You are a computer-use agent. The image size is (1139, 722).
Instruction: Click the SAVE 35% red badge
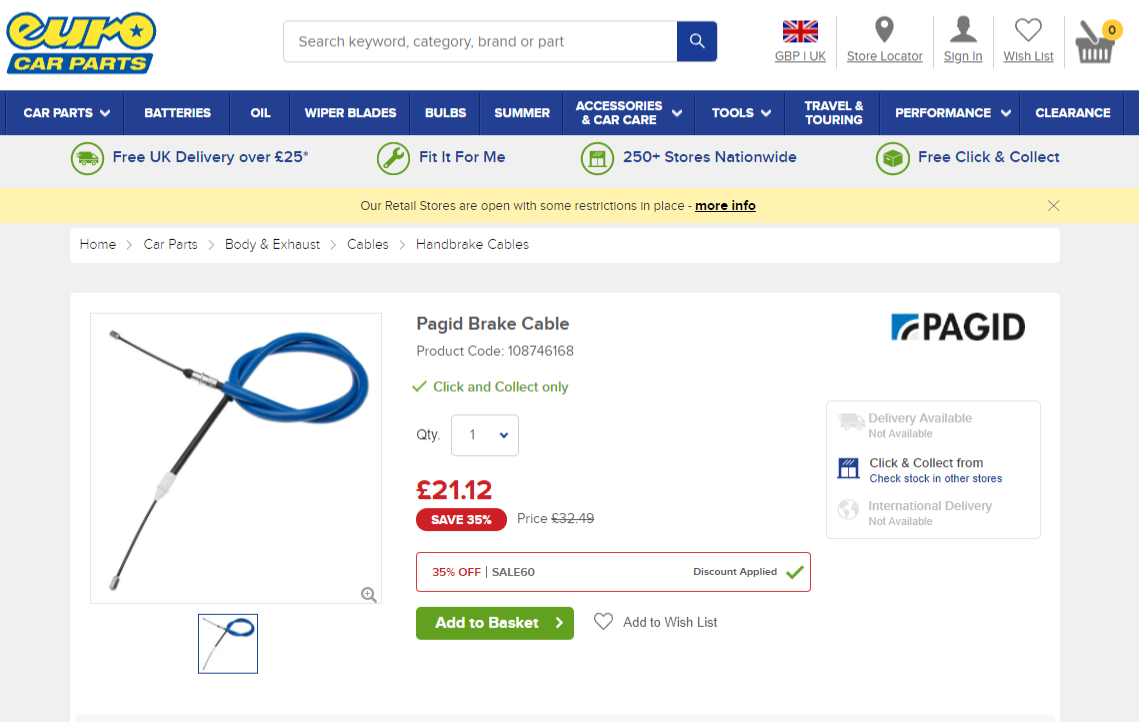[x=461, y=519]
